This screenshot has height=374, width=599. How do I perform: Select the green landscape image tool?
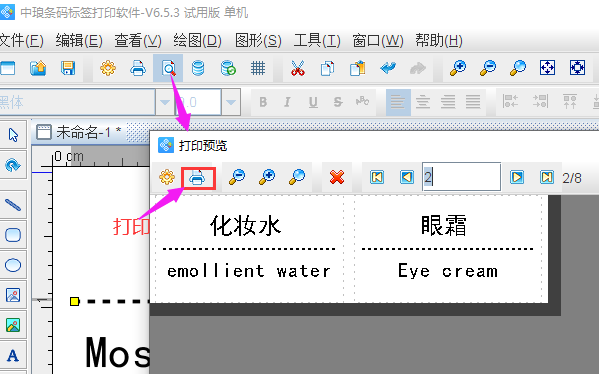tap(13, 325)
